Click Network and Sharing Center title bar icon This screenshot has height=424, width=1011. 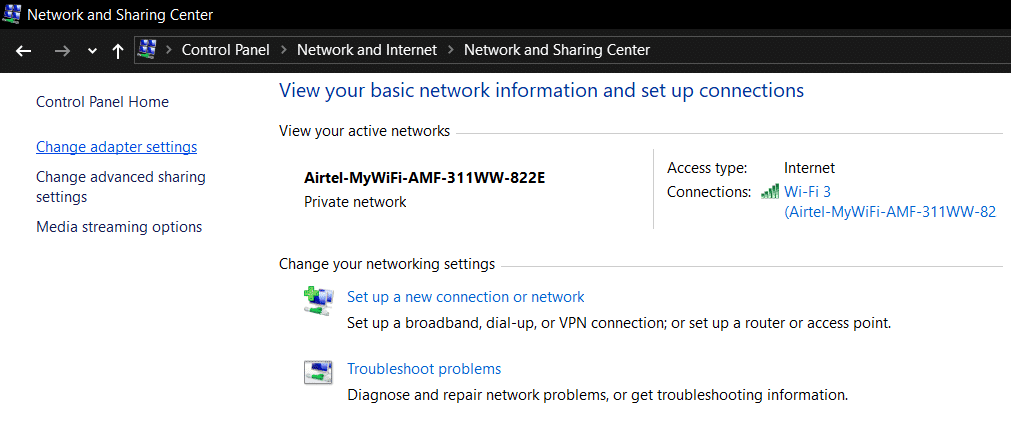point(12,15)
